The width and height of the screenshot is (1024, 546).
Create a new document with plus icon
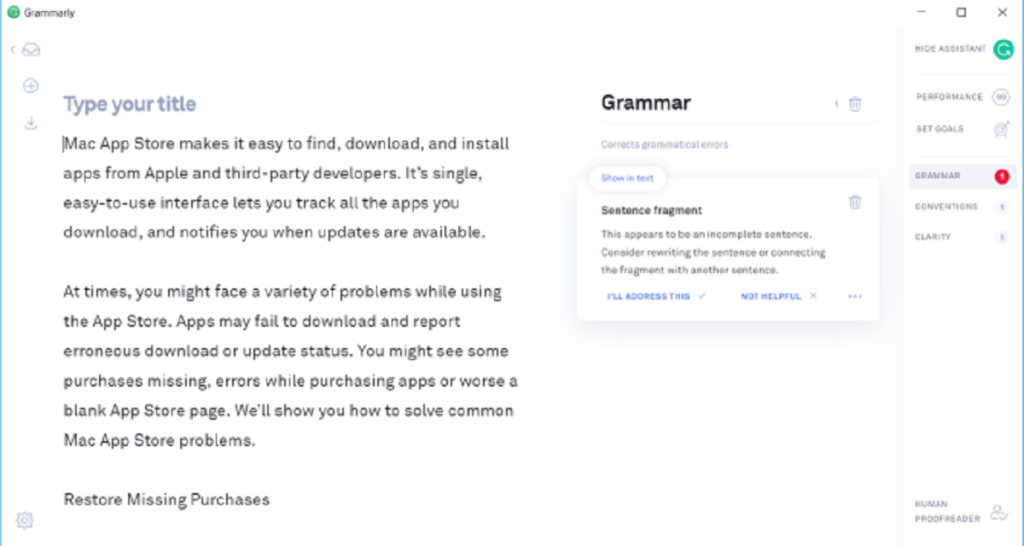31,86
